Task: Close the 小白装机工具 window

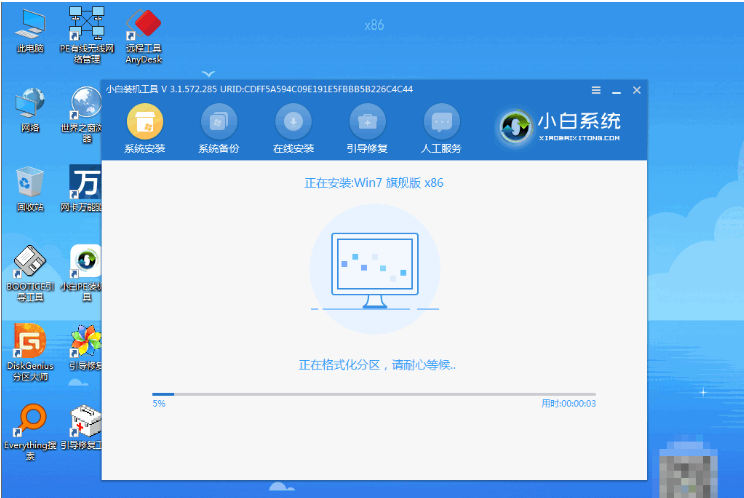Action: (x=636, y=90)
